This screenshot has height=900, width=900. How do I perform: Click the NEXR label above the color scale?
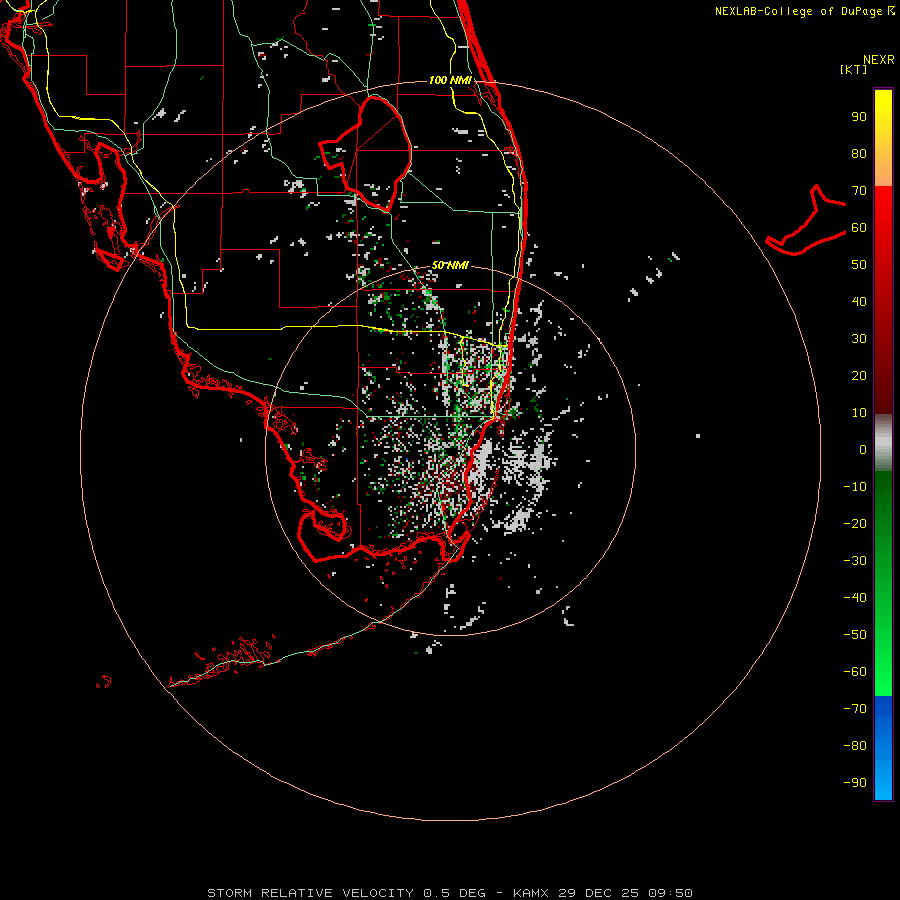879,60
